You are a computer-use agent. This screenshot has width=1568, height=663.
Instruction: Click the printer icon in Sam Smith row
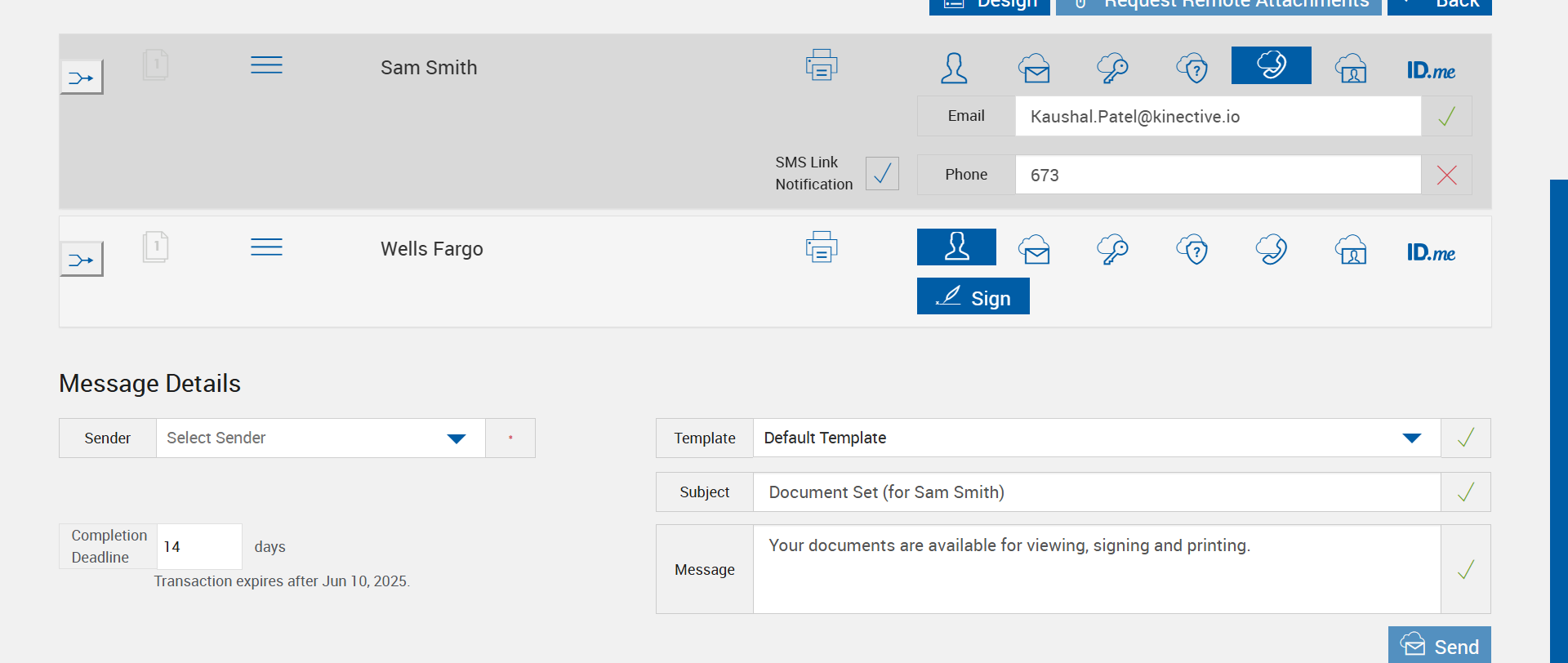click(822, 65)
